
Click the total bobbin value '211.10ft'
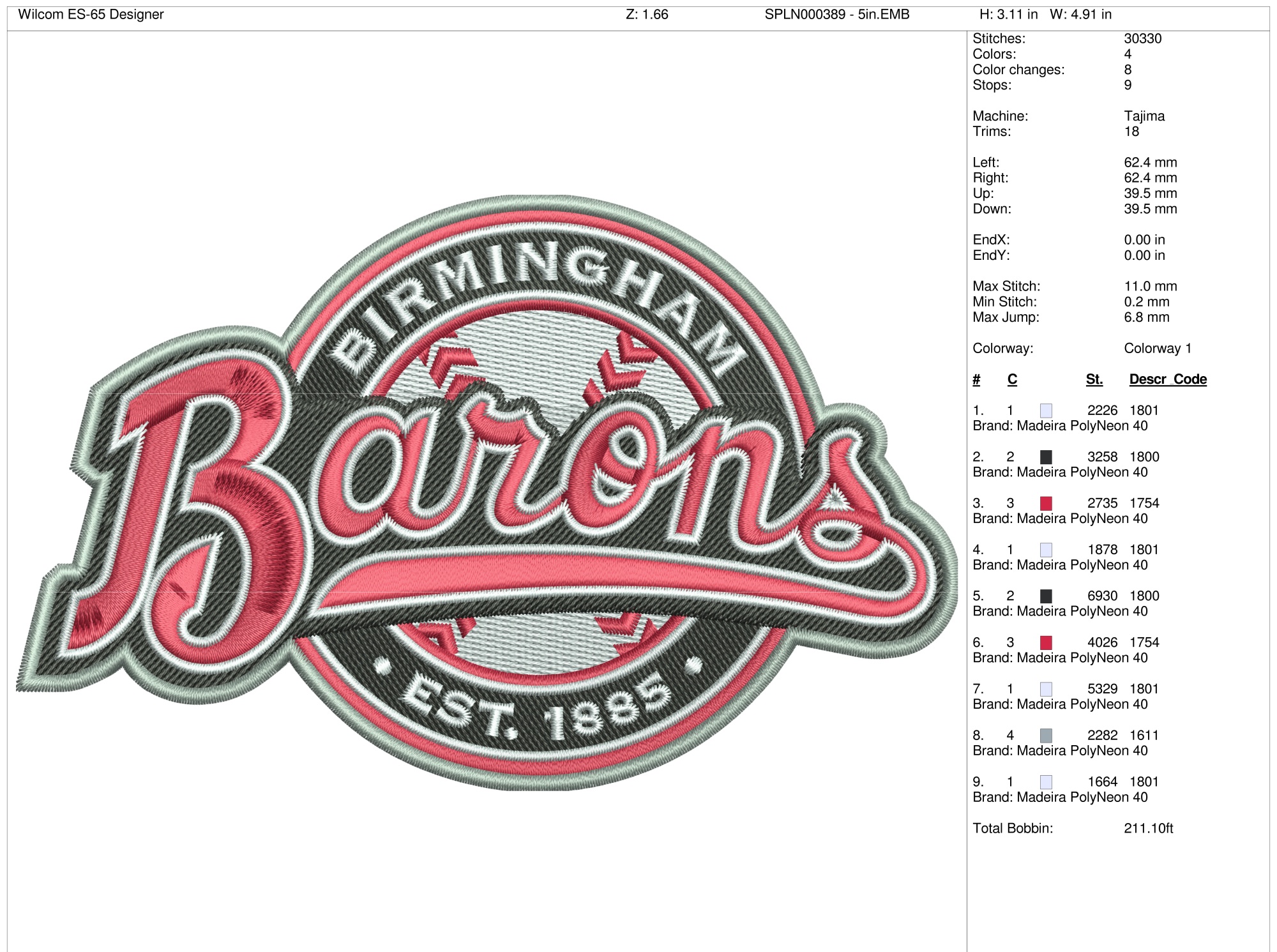pyautogui.click(x=1149, y=828)
